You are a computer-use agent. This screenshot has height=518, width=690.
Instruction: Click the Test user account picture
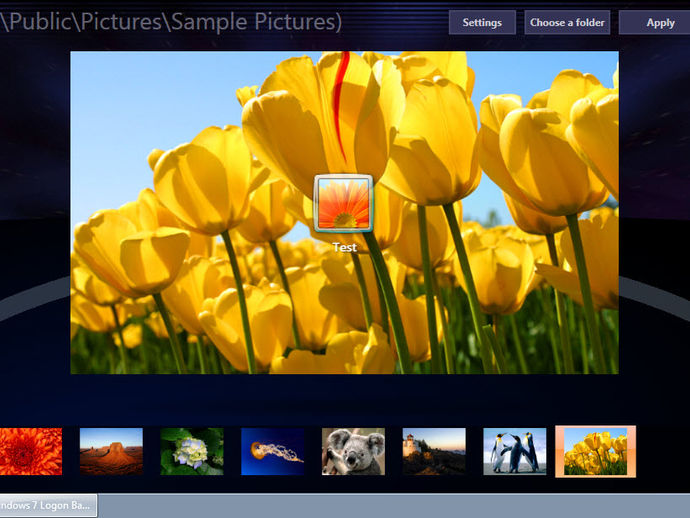[x=344, y=203]
